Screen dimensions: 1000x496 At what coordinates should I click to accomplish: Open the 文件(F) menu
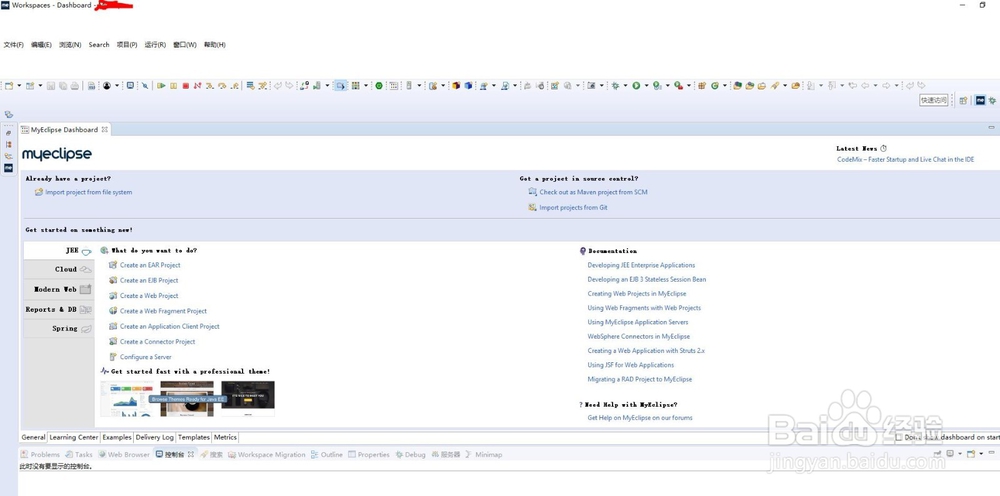(x=13, y=45)
